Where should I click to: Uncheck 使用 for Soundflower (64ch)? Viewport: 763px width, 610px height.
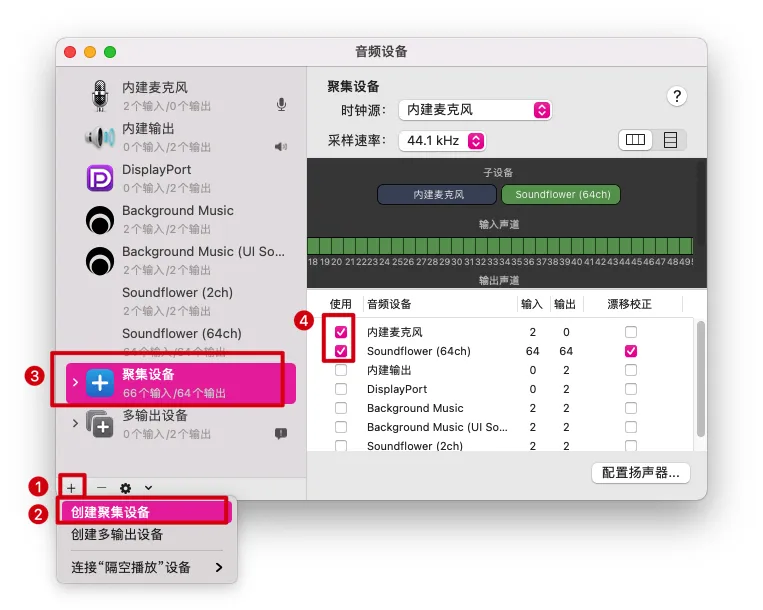pyautogui.click(x=341, y=351)
